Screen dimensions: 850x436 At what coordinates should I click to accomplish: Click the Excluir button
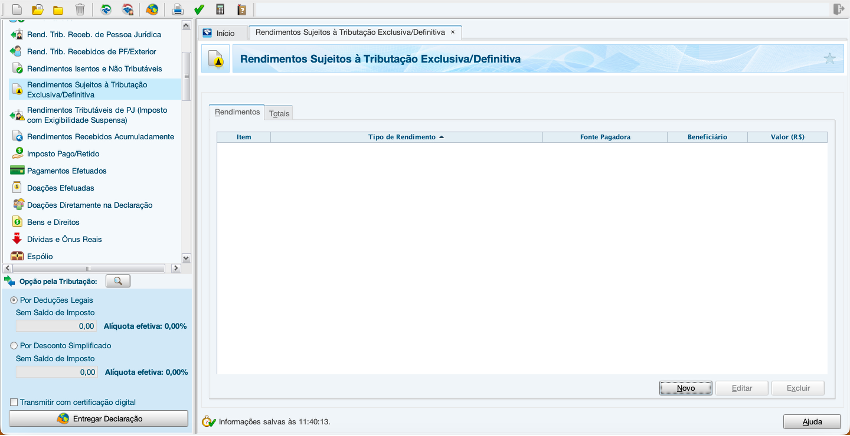(x=798, y=389)
